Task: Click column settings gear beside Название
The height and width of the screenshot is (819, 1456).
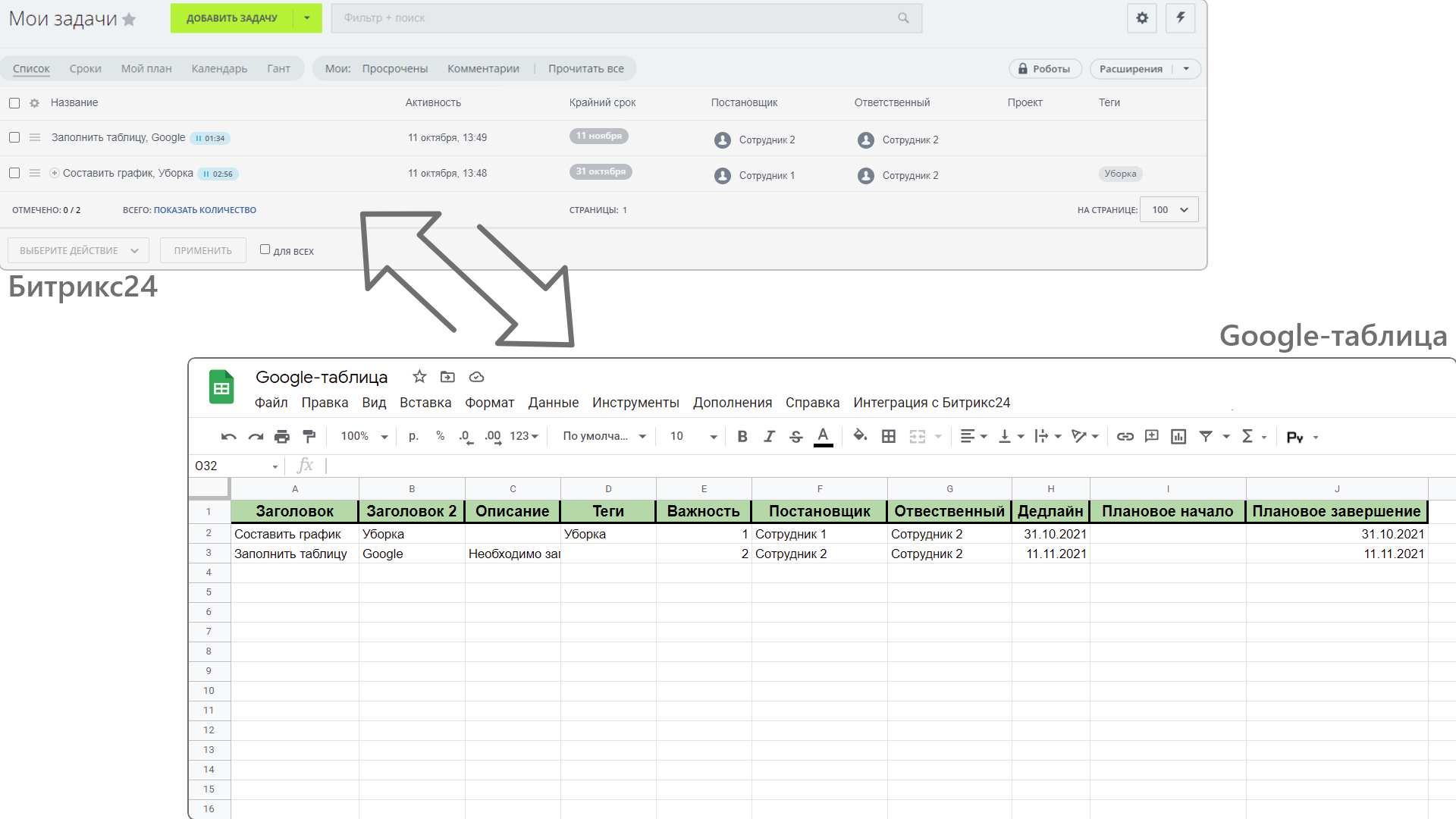Action: (x=34, y=103)
